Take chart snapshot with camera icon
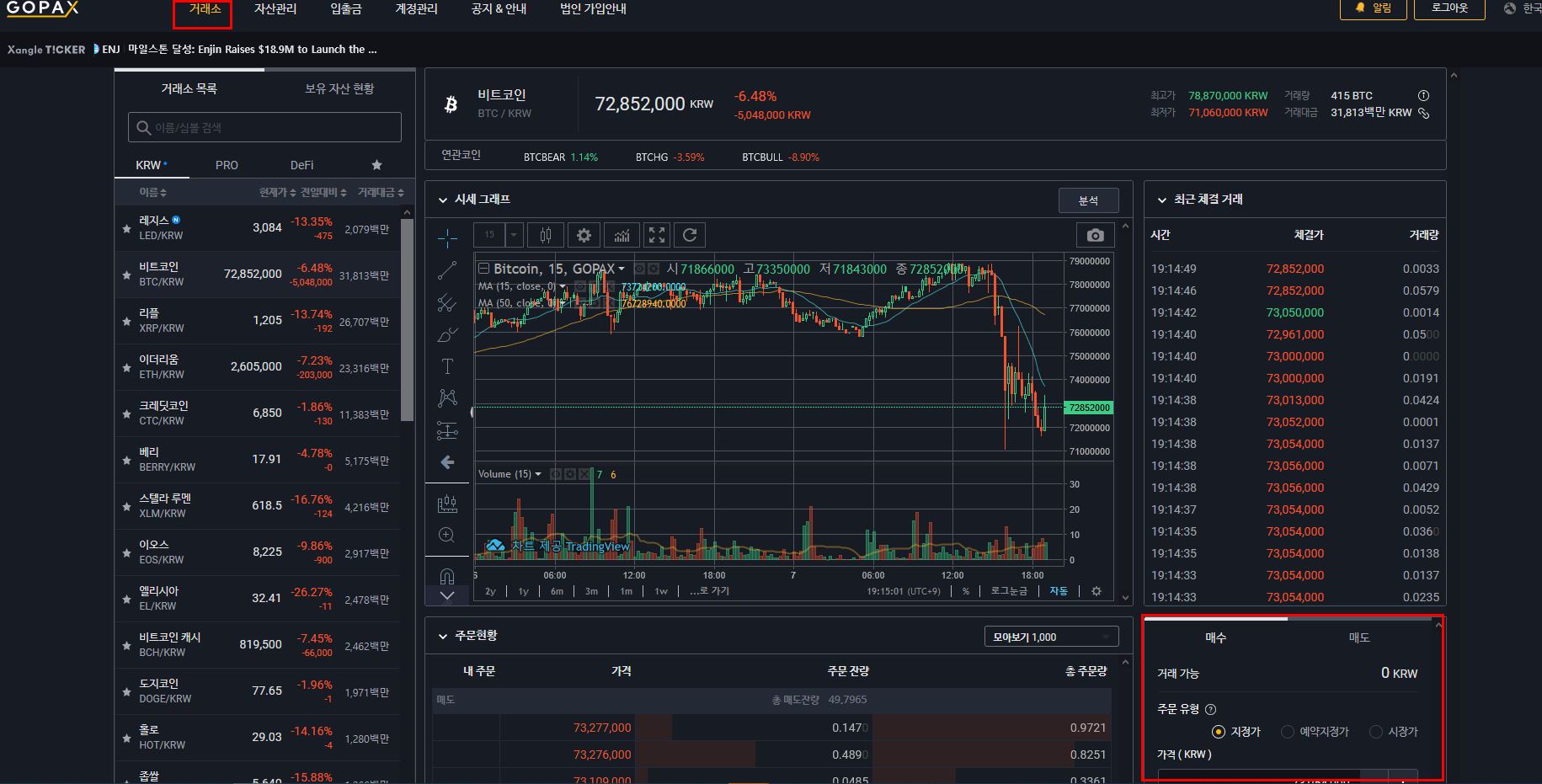This screenshot has height=784, width=1542. coord(1095,235)
